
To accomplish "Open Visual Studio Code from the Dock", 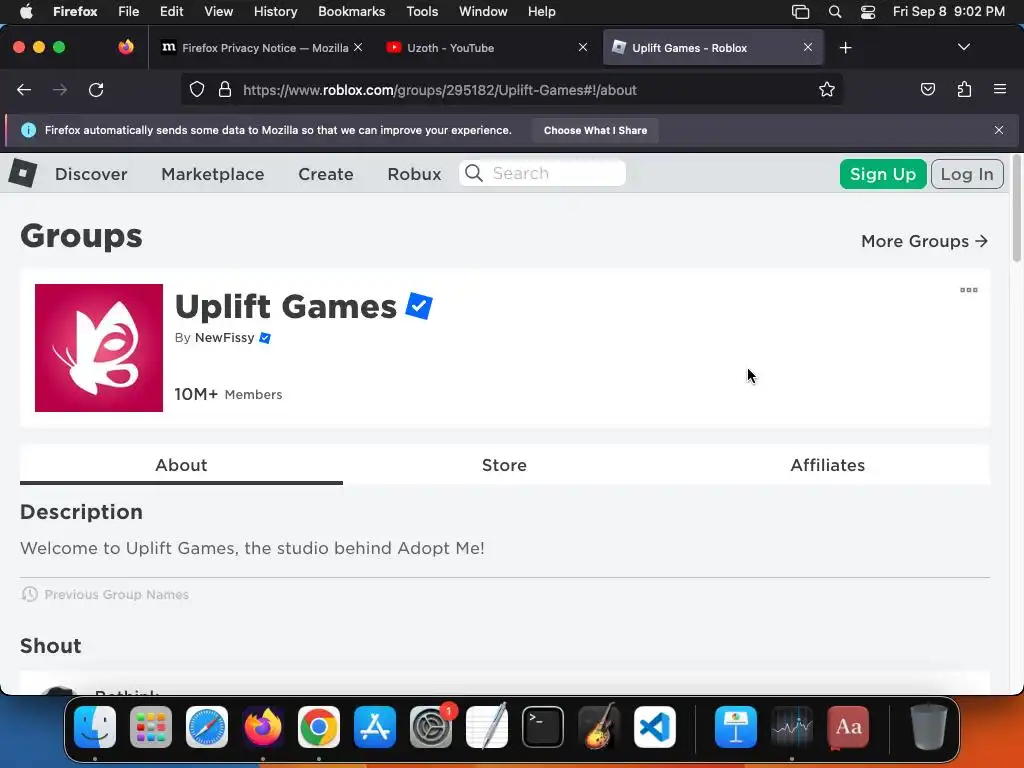I will 654,727.
